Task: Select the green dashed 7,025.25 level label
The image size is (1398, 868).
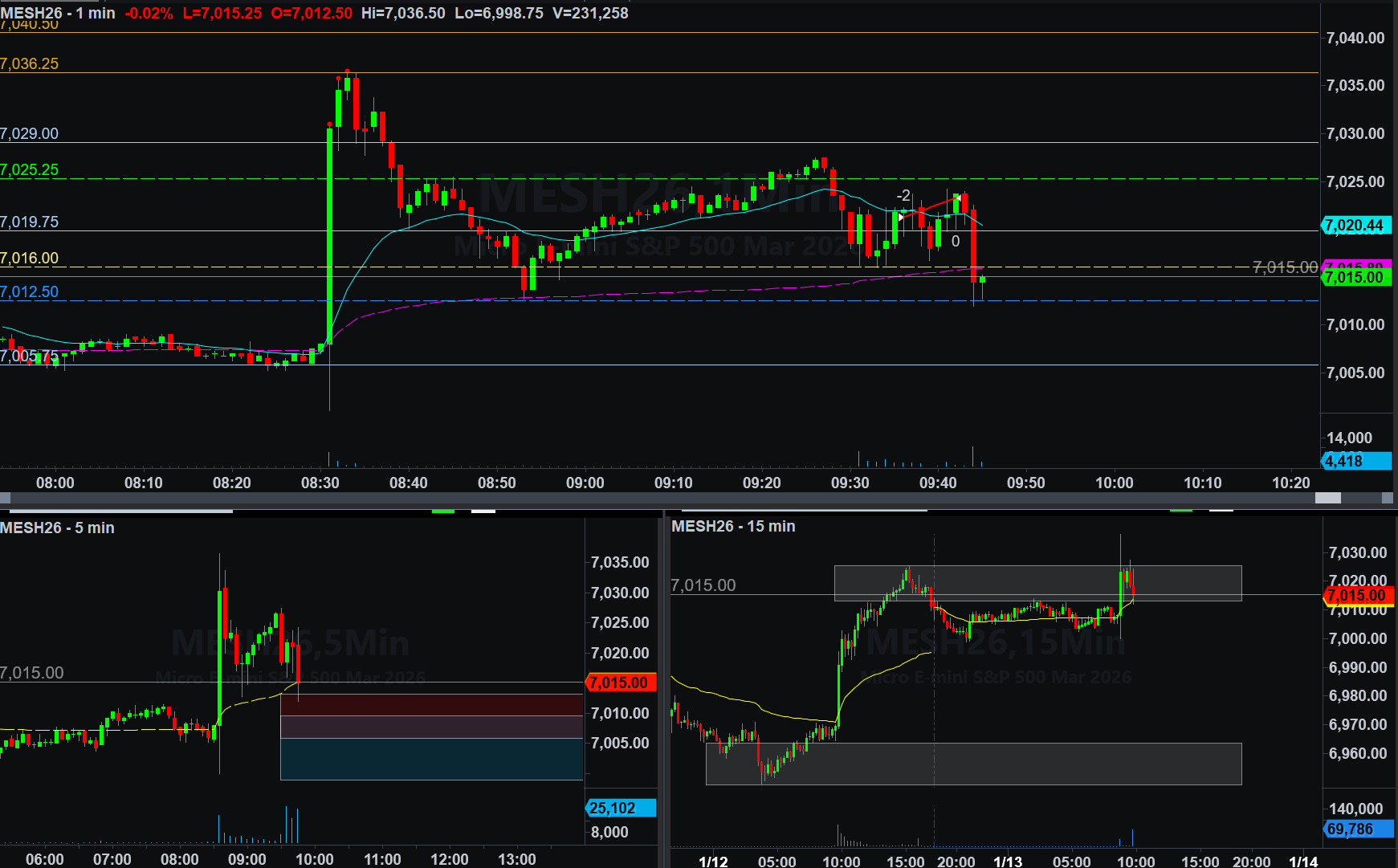Action: [x=30, y=170]
